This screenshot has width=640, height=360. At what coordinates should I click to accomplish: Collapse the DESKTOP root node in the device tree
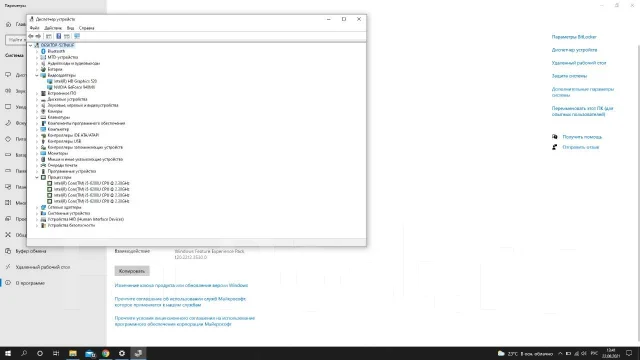31,45
